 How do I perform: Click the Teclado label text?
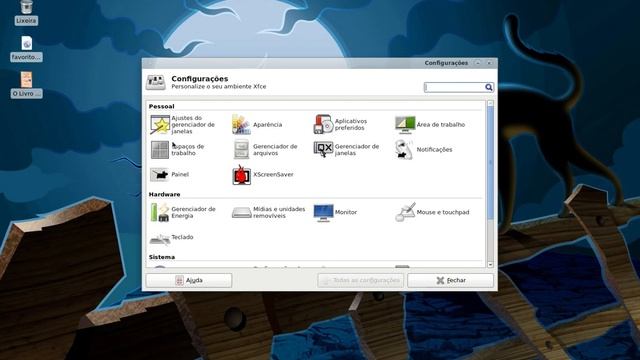(x=182, y=237)
